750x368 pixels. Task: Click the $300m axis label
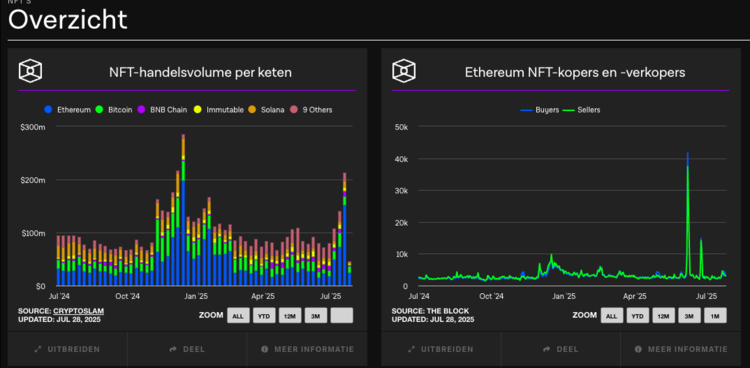(33, 126)
